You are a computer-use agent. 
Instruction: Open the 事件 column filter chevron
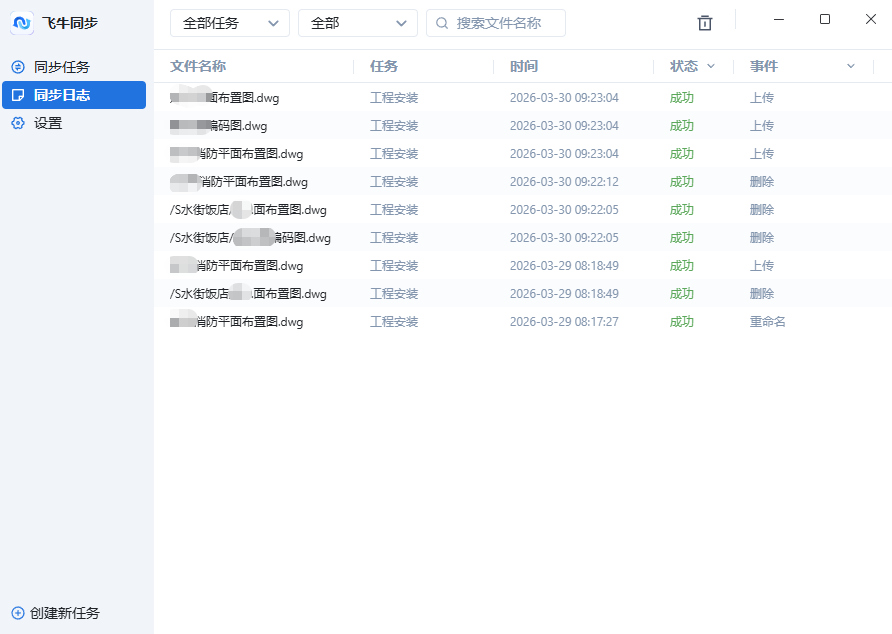[x=850, y=67]
